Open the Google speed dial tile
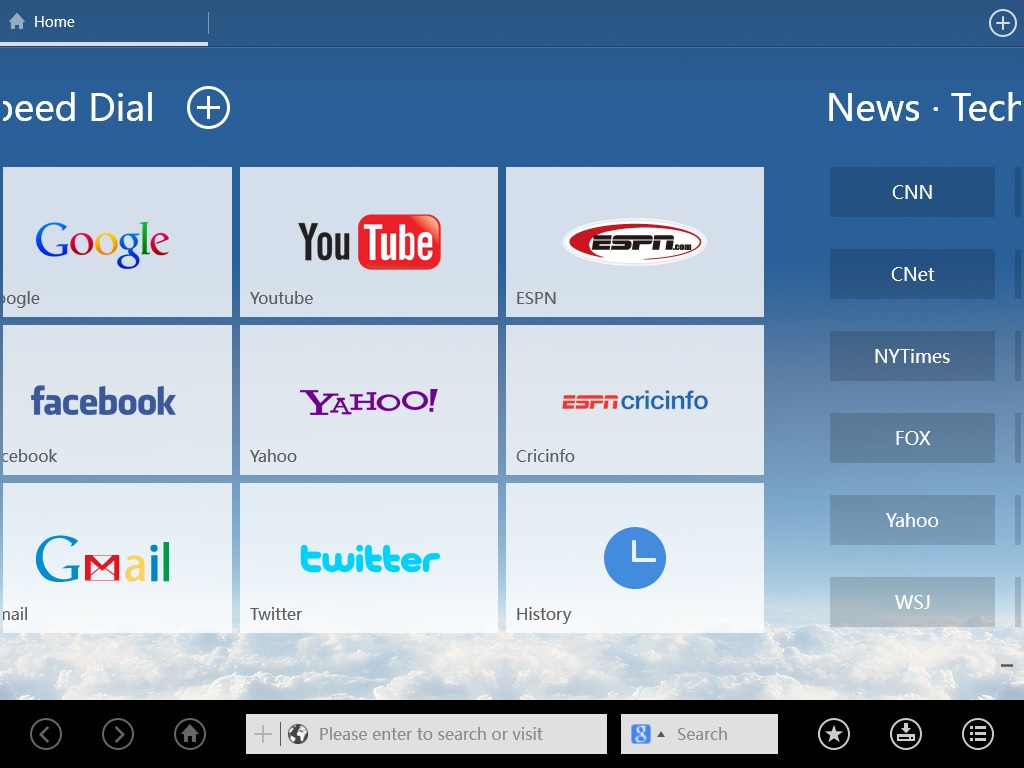 (x=116, y=242)
